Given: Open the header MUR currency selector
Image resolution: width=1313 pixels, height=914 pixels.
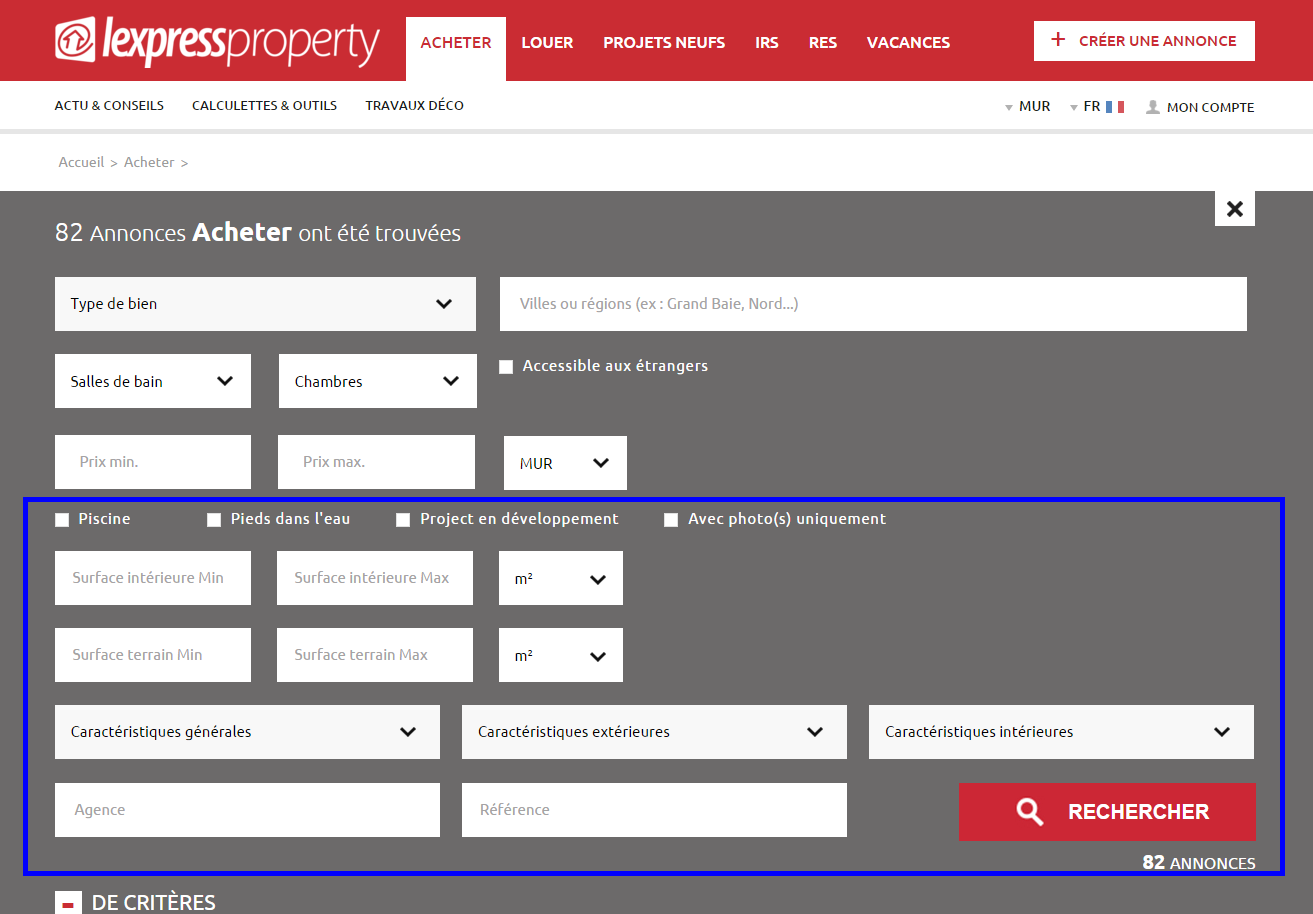Looking at the screenshot, I should point(1028,106).
